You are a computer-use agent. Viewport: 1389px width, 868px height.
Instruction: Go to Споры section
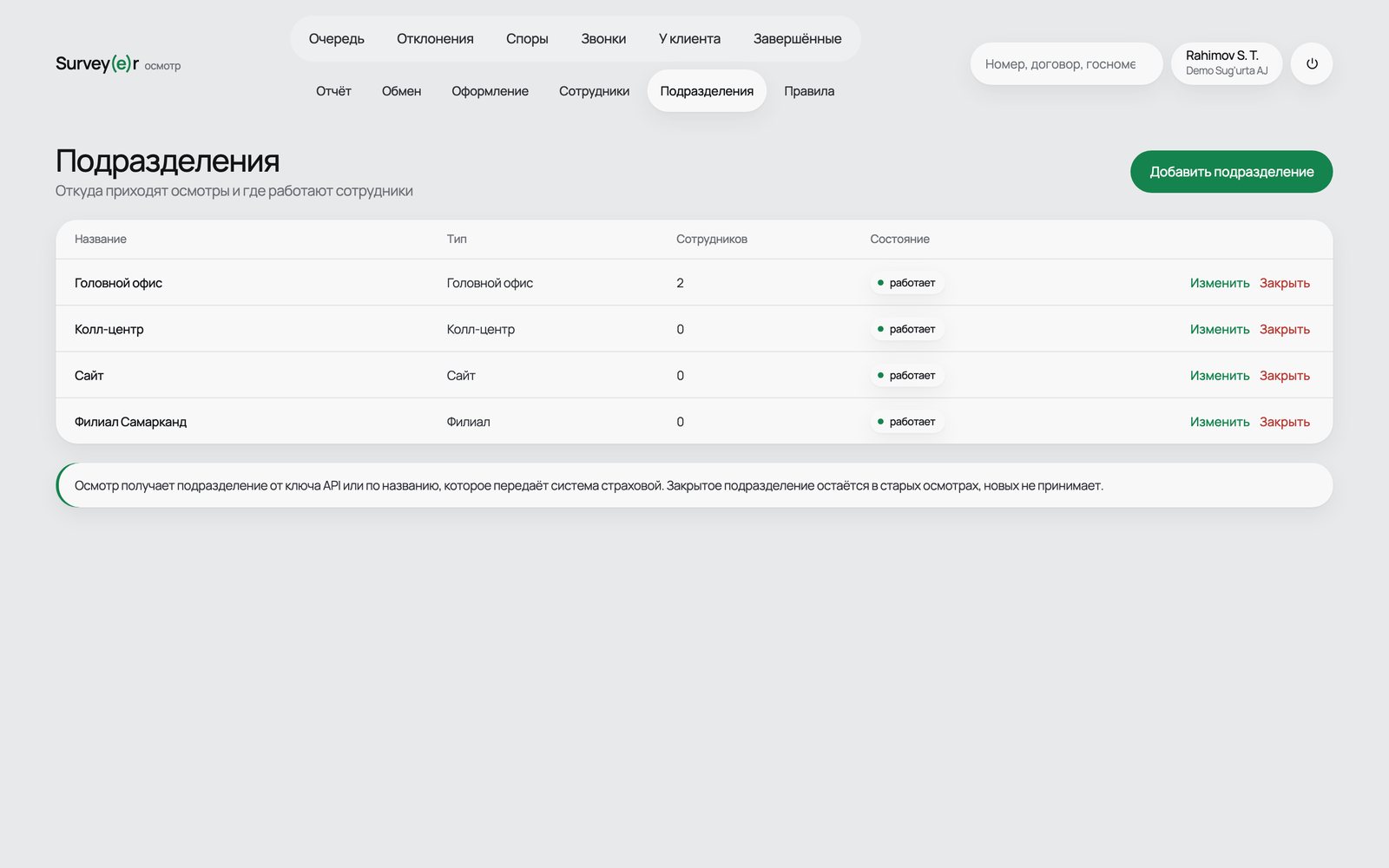click(x=527, y=38)
